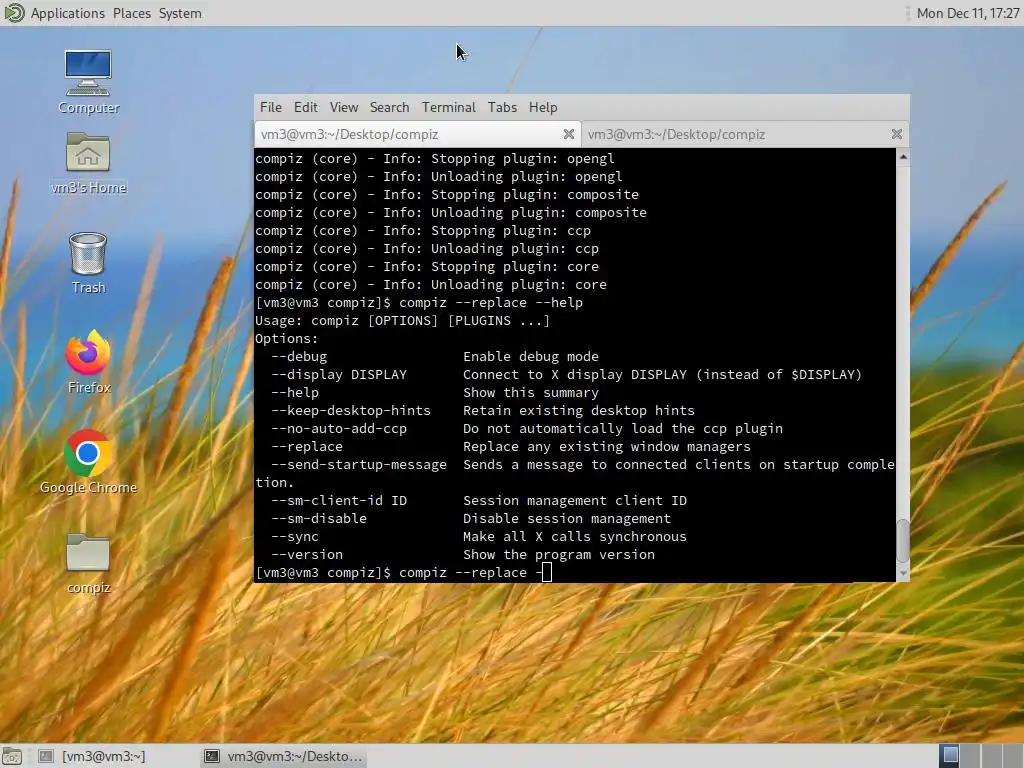1024x768 pixels.
Task: Click the '--send-startup-message' option text
Action: [359, 464]
